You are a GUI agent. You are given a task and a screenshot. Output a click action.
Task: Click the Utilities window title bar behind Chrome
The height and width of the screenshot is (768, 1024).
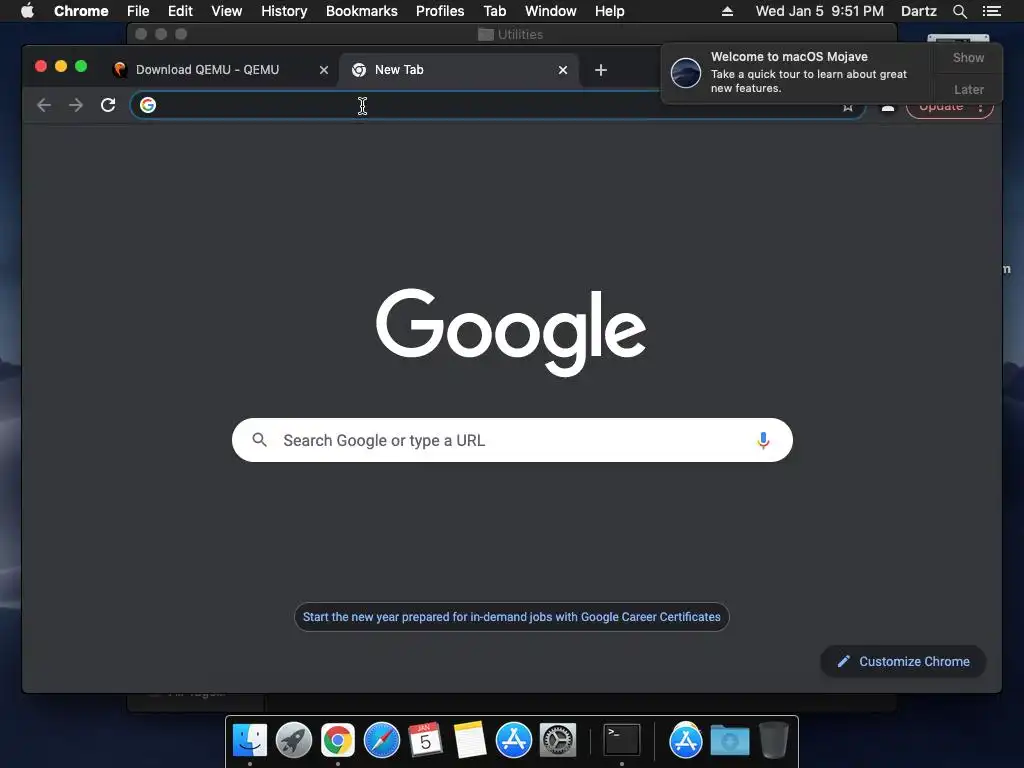[511, 34]
